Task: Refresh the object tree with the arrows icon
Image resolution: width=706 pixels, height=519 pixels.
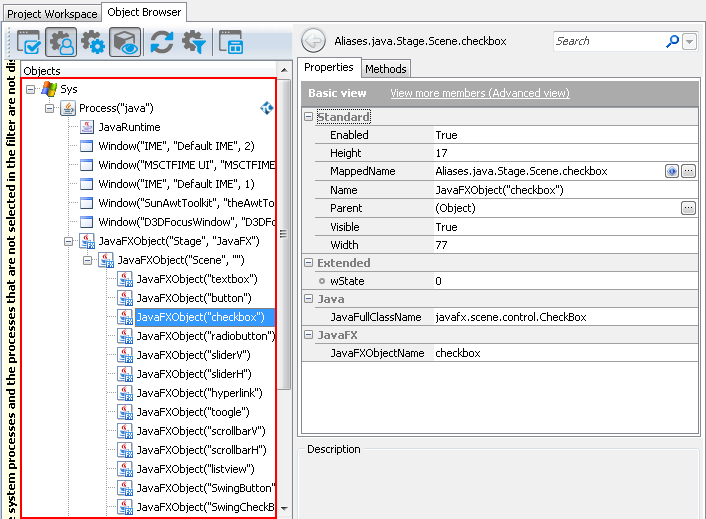Action: point(161,42)
